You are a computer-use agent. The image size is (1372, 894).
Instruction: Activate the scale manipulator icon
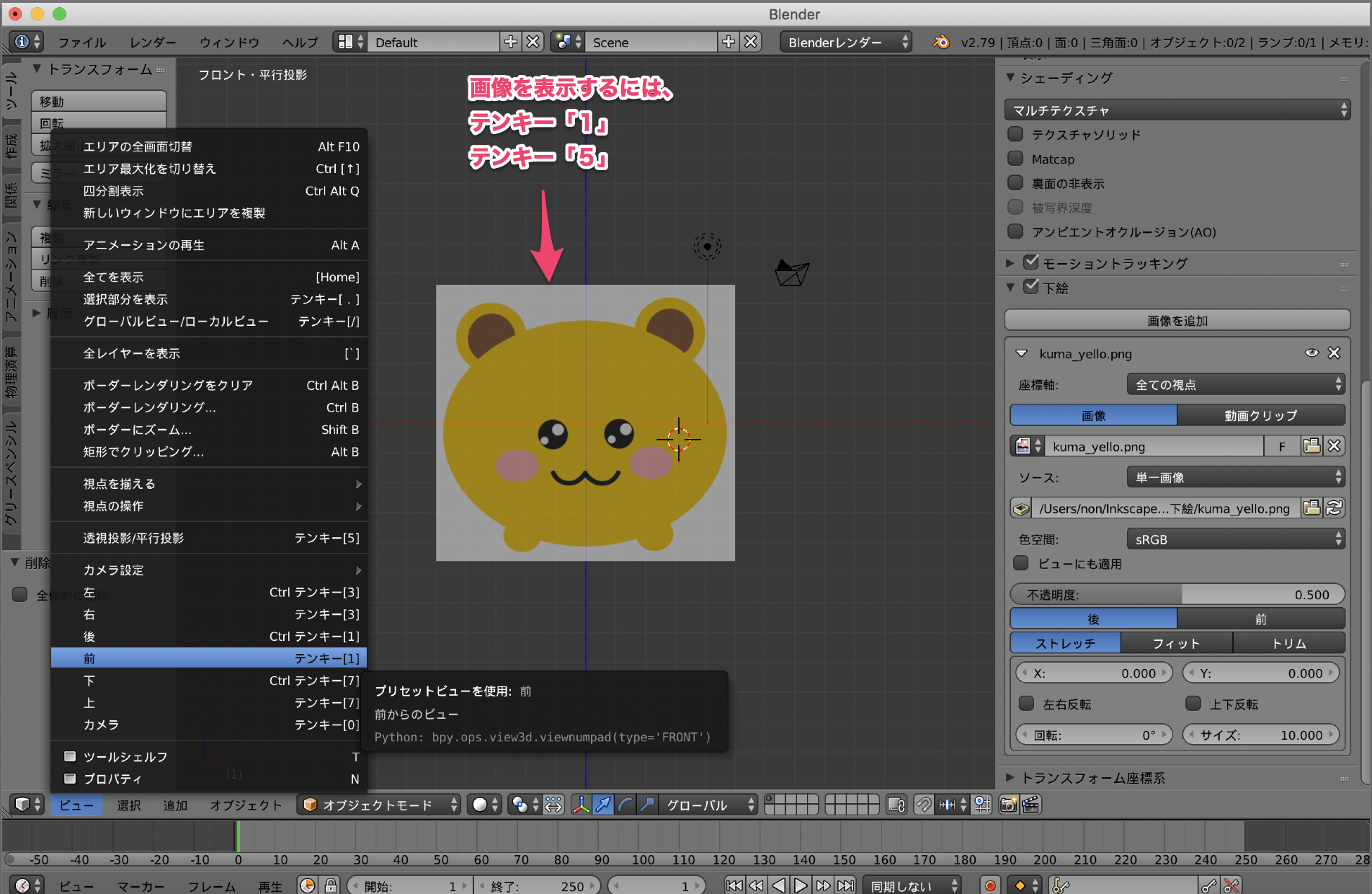point(647,805)
